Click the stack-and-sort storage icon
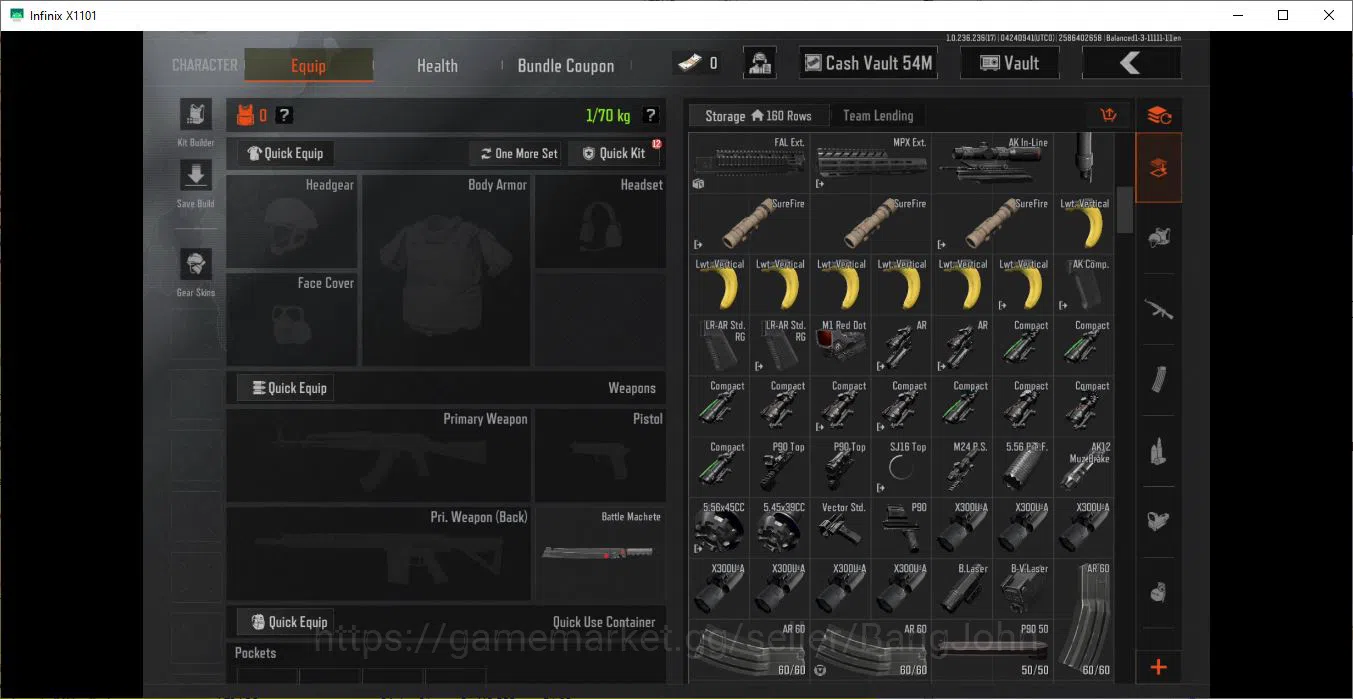 point(1159,115)
